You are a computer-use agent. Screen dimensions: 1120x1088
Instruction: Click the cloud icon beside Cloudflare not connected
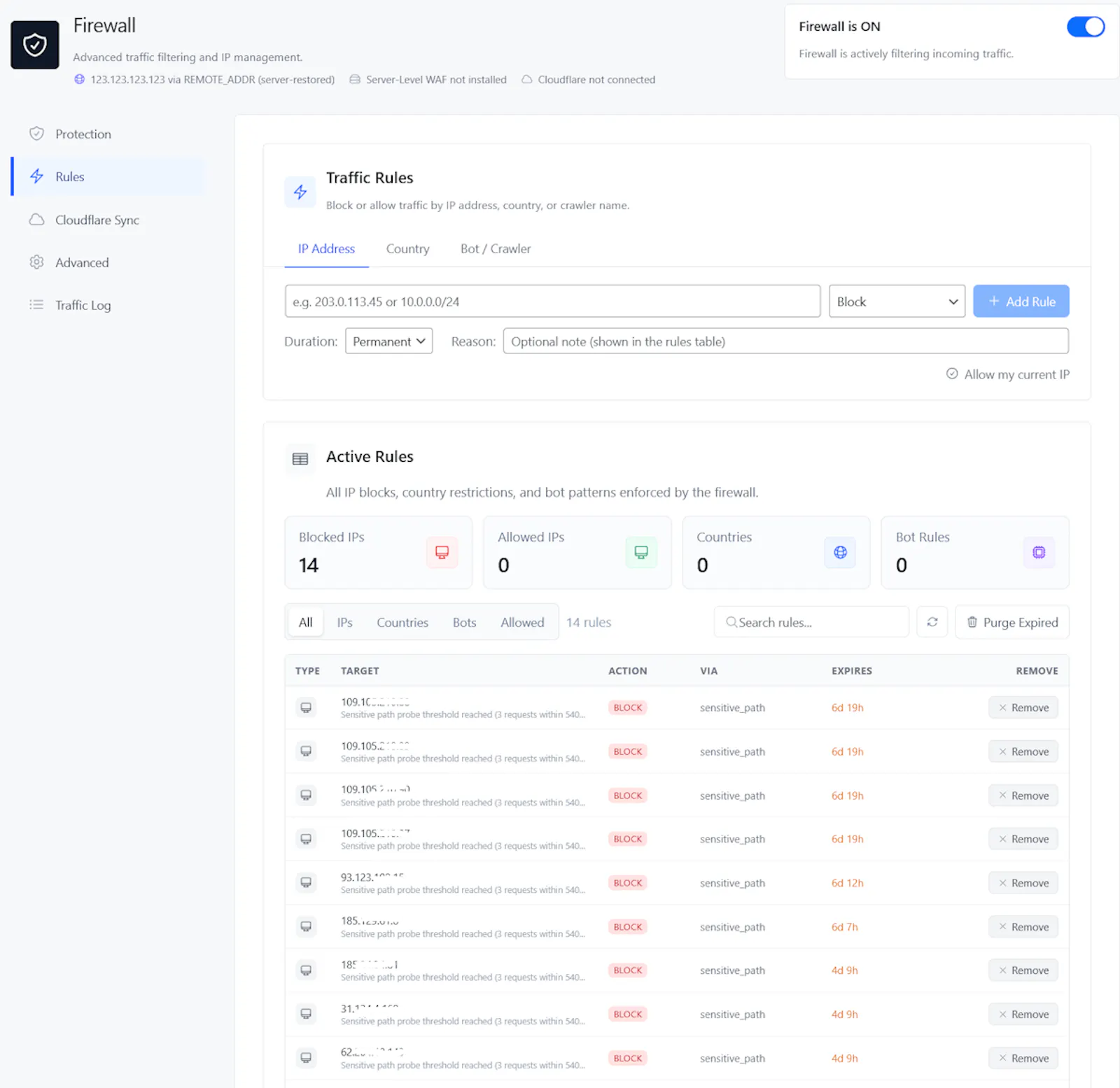[x=526, y=80]
